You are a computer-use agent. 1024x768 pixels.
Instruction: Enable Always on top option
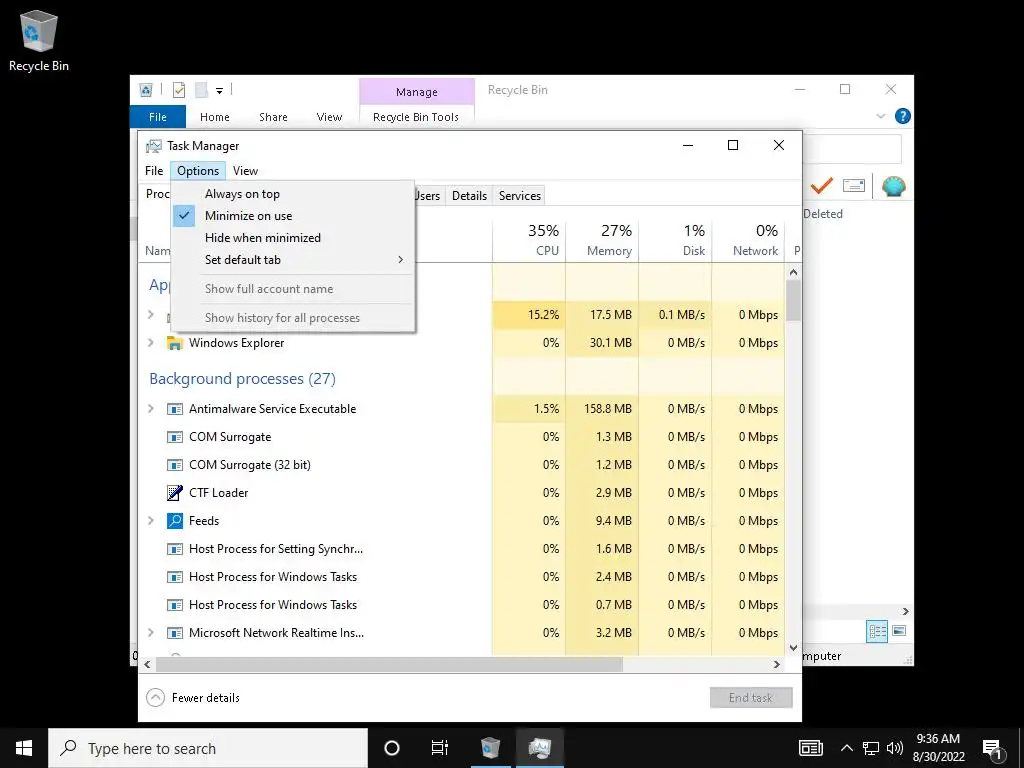tap(293, 194)
